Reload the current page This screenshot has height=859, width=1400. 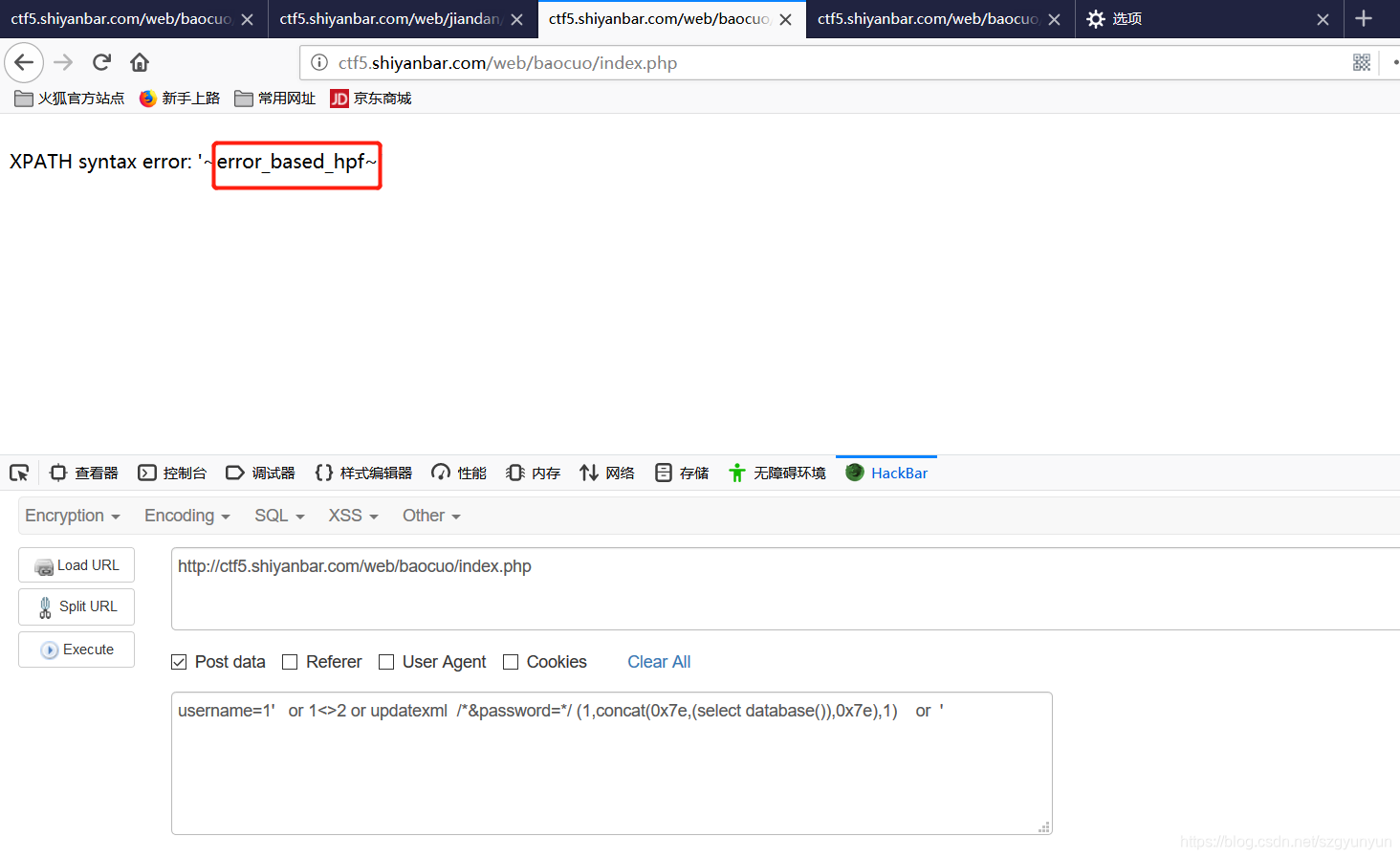point(101,62)
